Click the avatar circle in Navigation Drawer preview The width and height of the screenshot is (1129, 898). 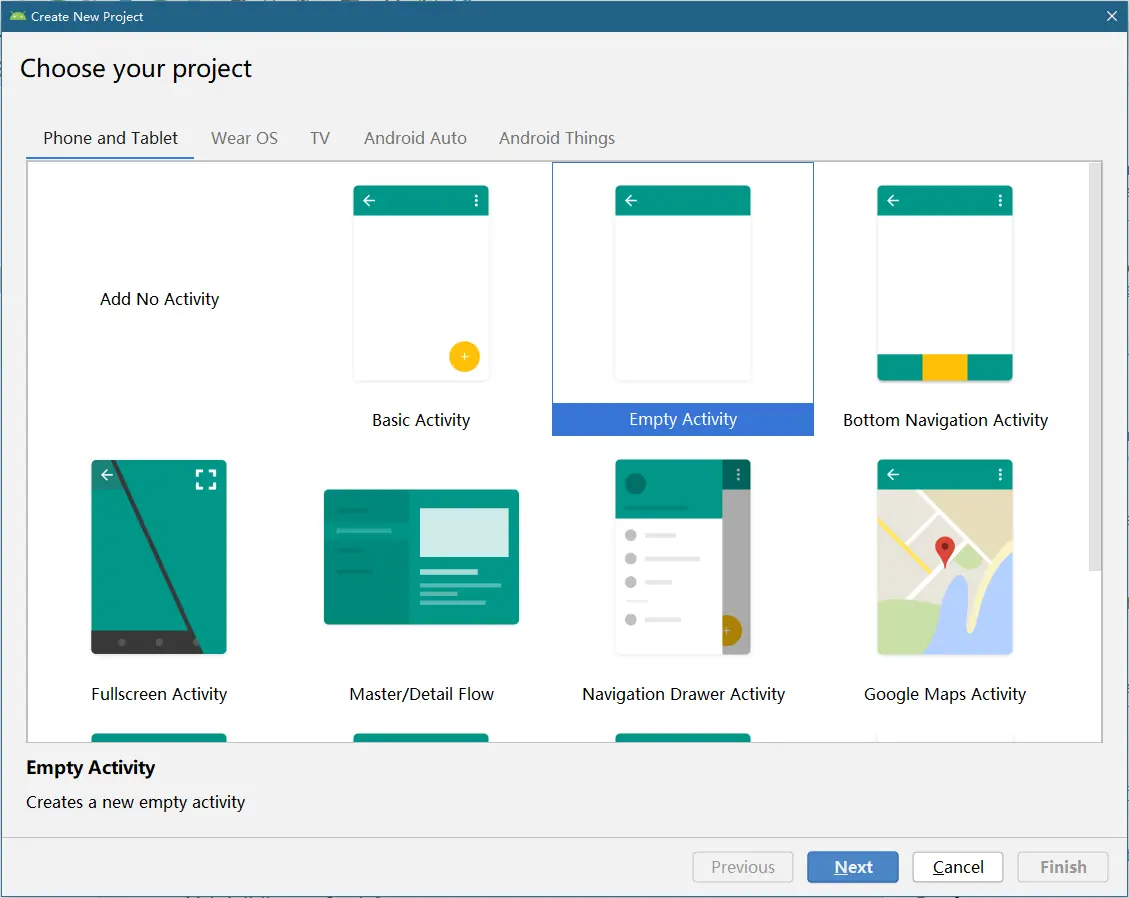tap(636, 483)
